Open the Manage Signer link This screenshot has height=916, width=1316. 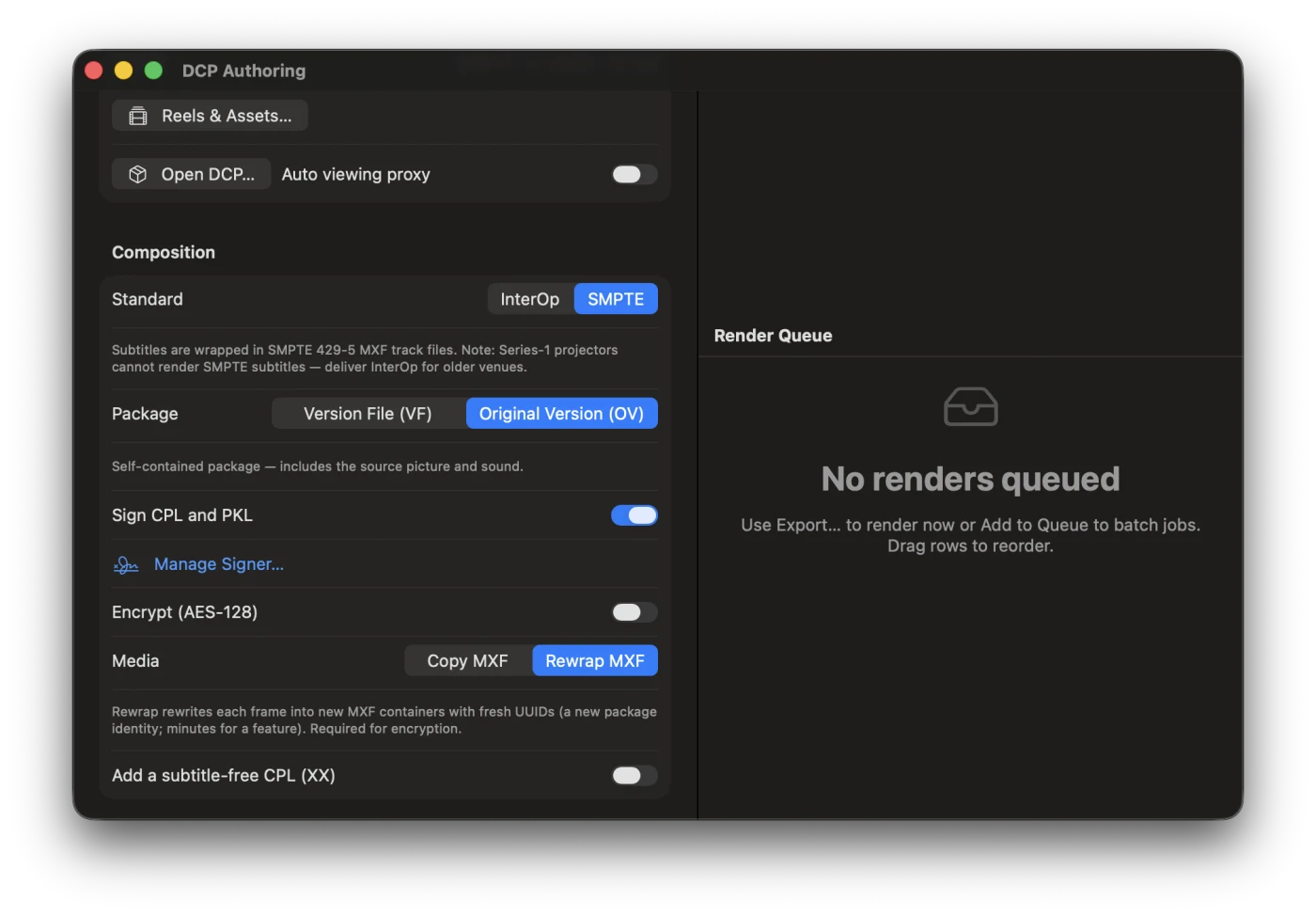tap(219, 564)
